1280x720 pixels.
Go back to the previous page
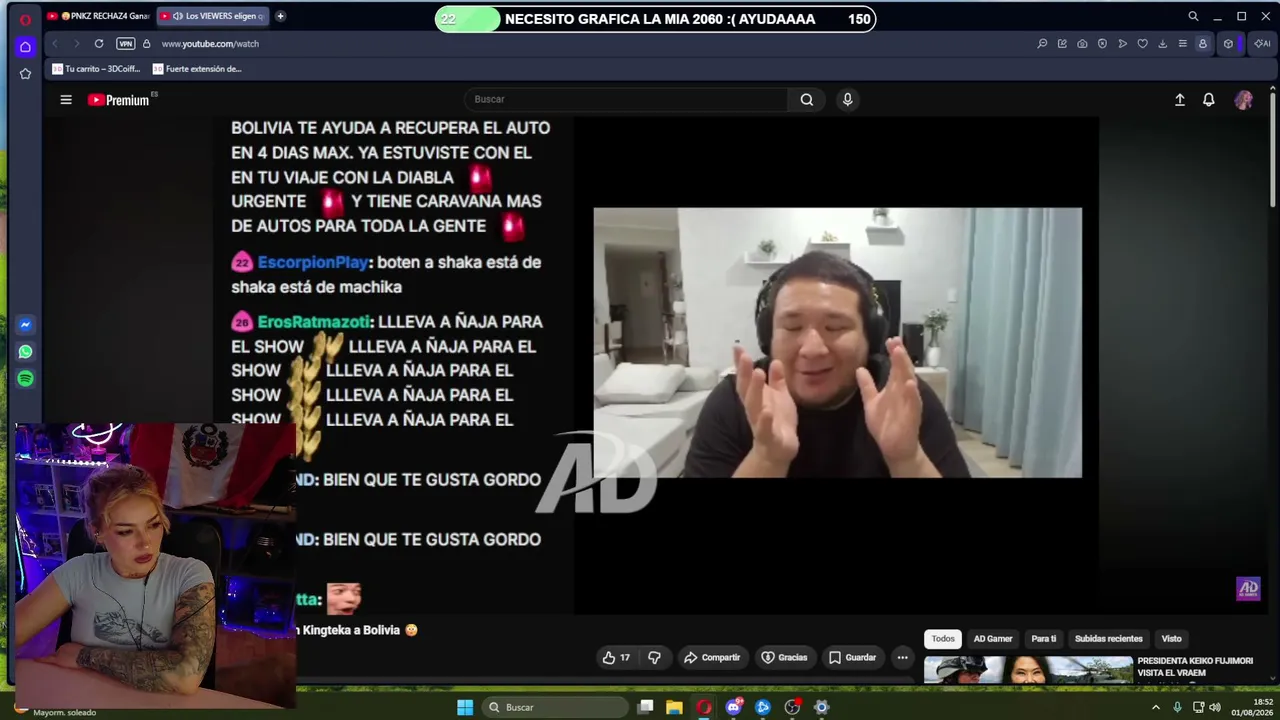(55, 44)
